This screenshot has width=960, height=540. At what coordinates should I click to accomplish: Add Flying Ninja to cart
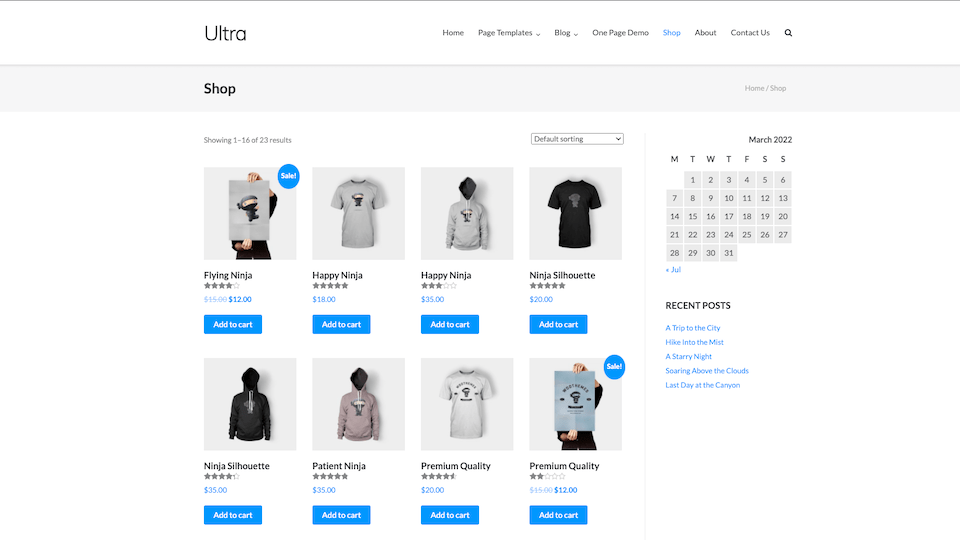click(x=233, y=324)
